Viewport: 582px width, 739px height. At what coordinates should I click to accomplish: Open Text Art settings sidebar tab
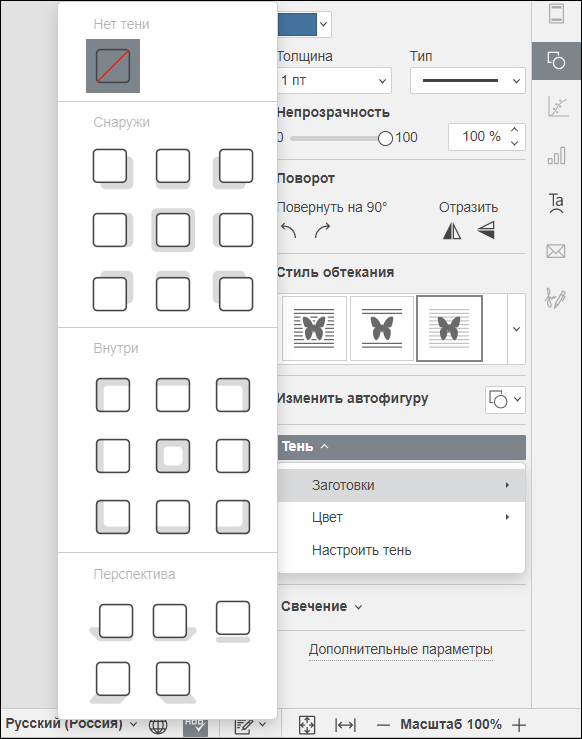(x=557, y=203)
